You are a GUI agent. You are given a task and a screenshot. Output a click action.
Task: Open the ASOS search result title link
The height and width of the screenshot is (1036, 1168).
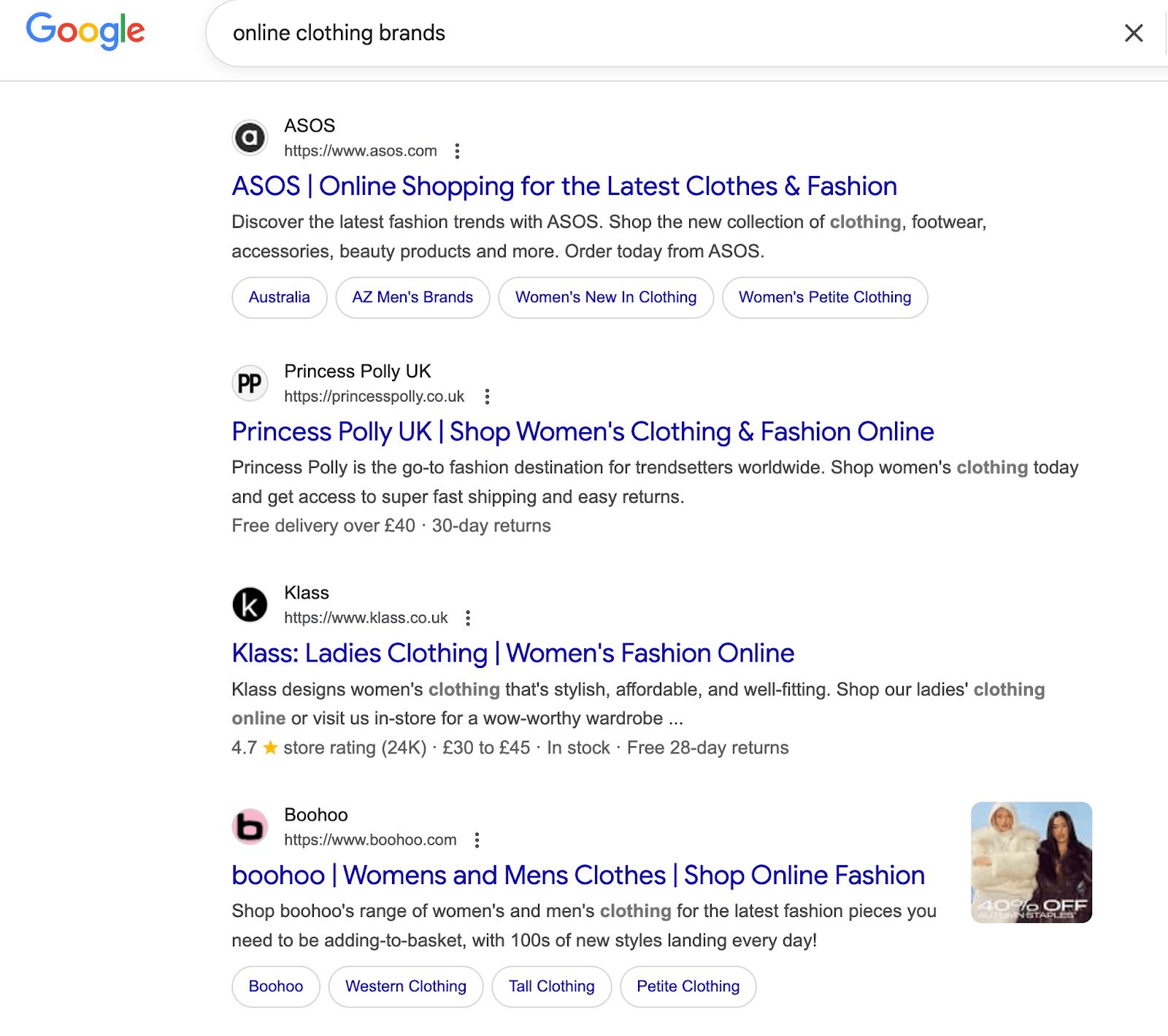564,186
